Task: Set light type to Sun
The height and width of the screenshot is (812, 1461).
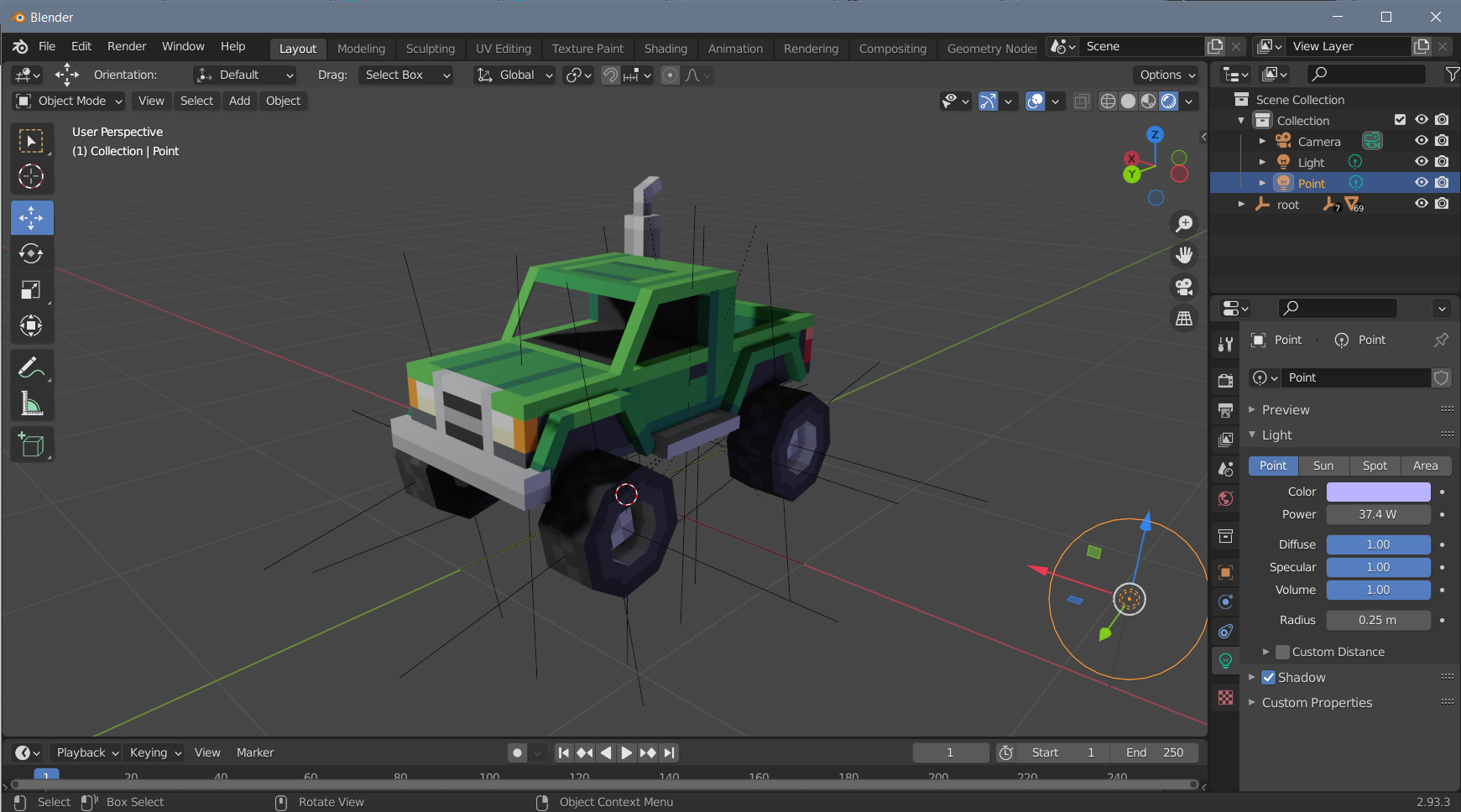Action: (x=1323, y=466)
